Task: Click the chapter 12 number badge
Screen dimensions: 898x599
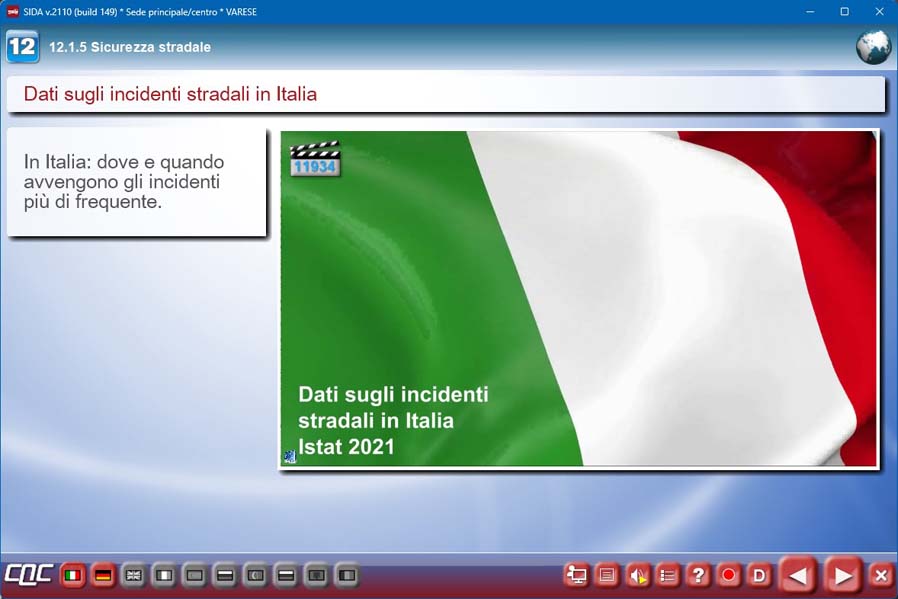Action: click(x=22, y=47)
